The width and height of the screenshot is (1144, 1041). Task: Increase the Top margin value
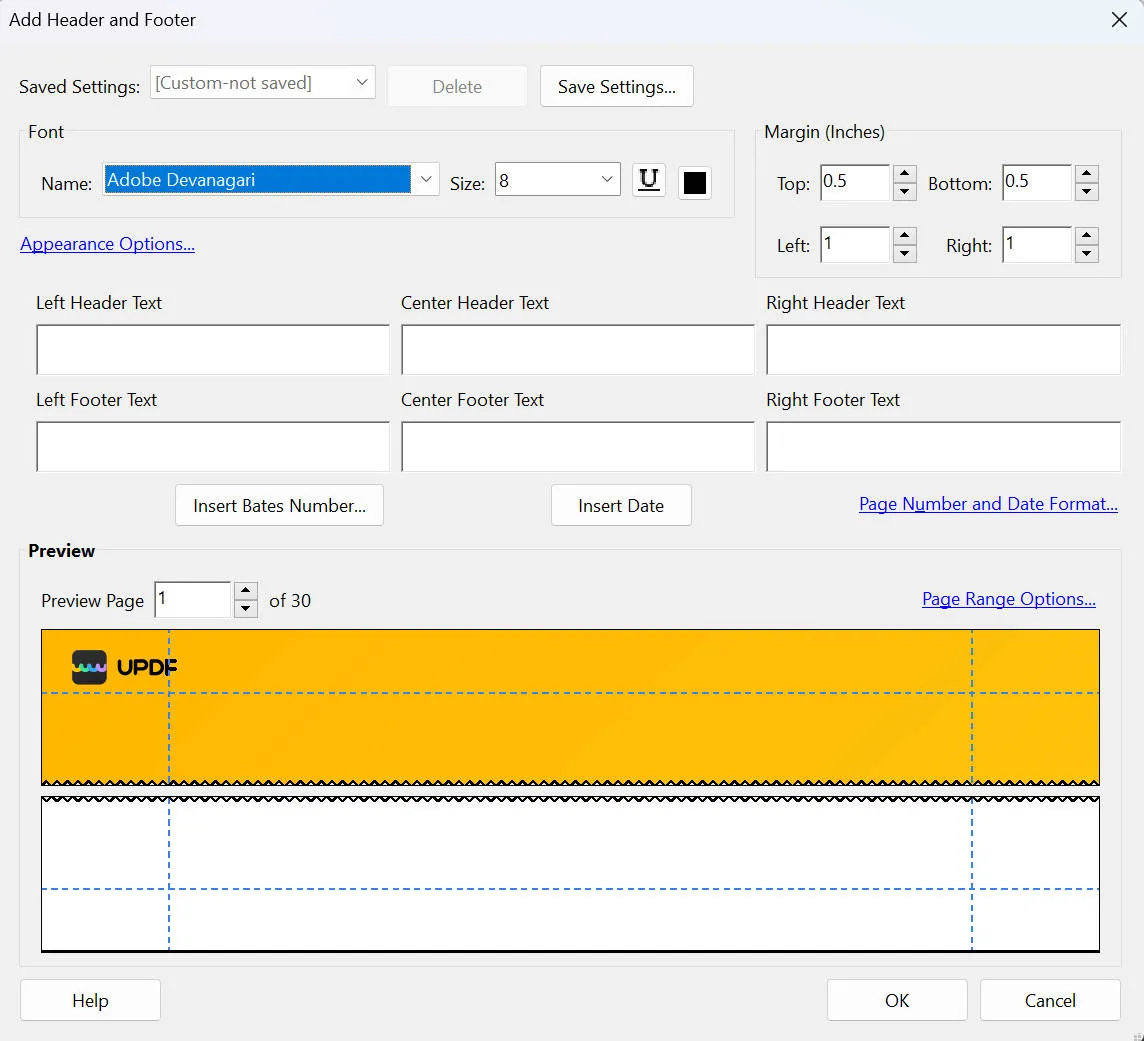[905, 174]
